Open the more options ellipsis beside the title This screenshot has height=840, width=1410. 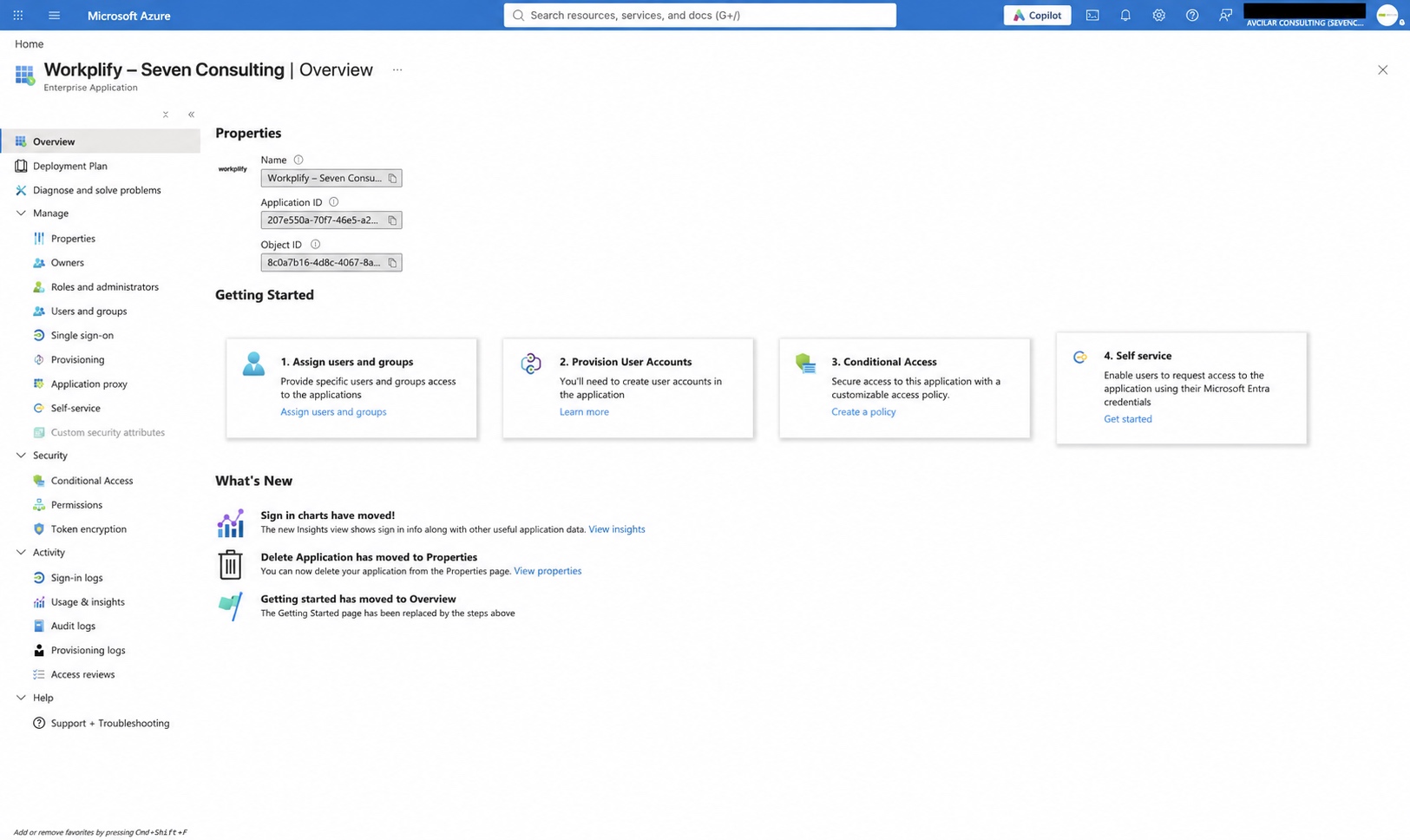point(397,70)
